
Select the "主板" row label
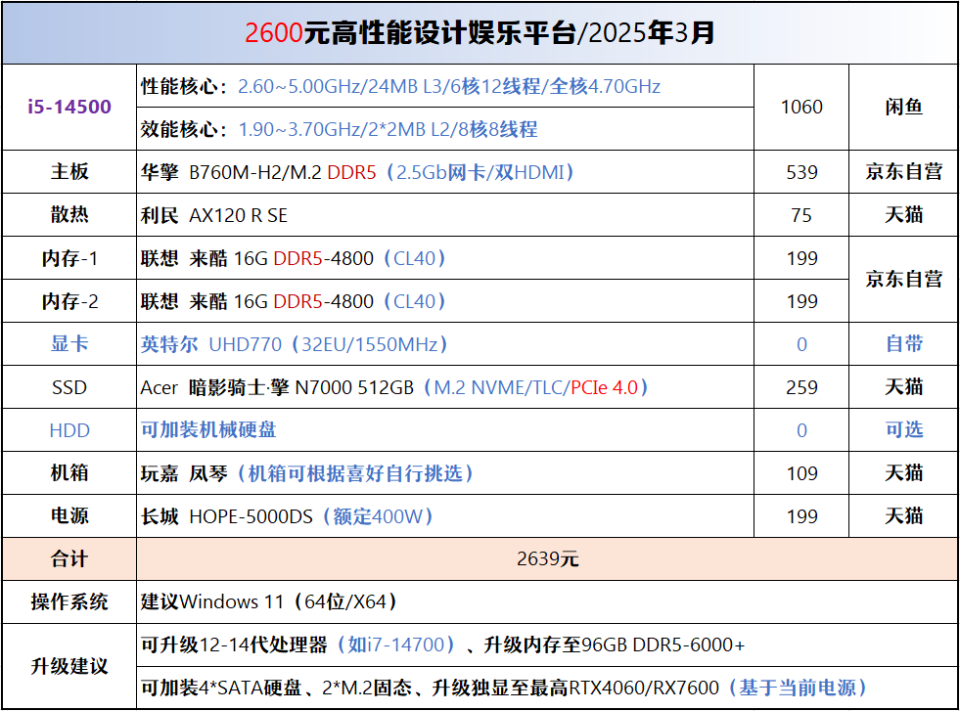point(69,171)
